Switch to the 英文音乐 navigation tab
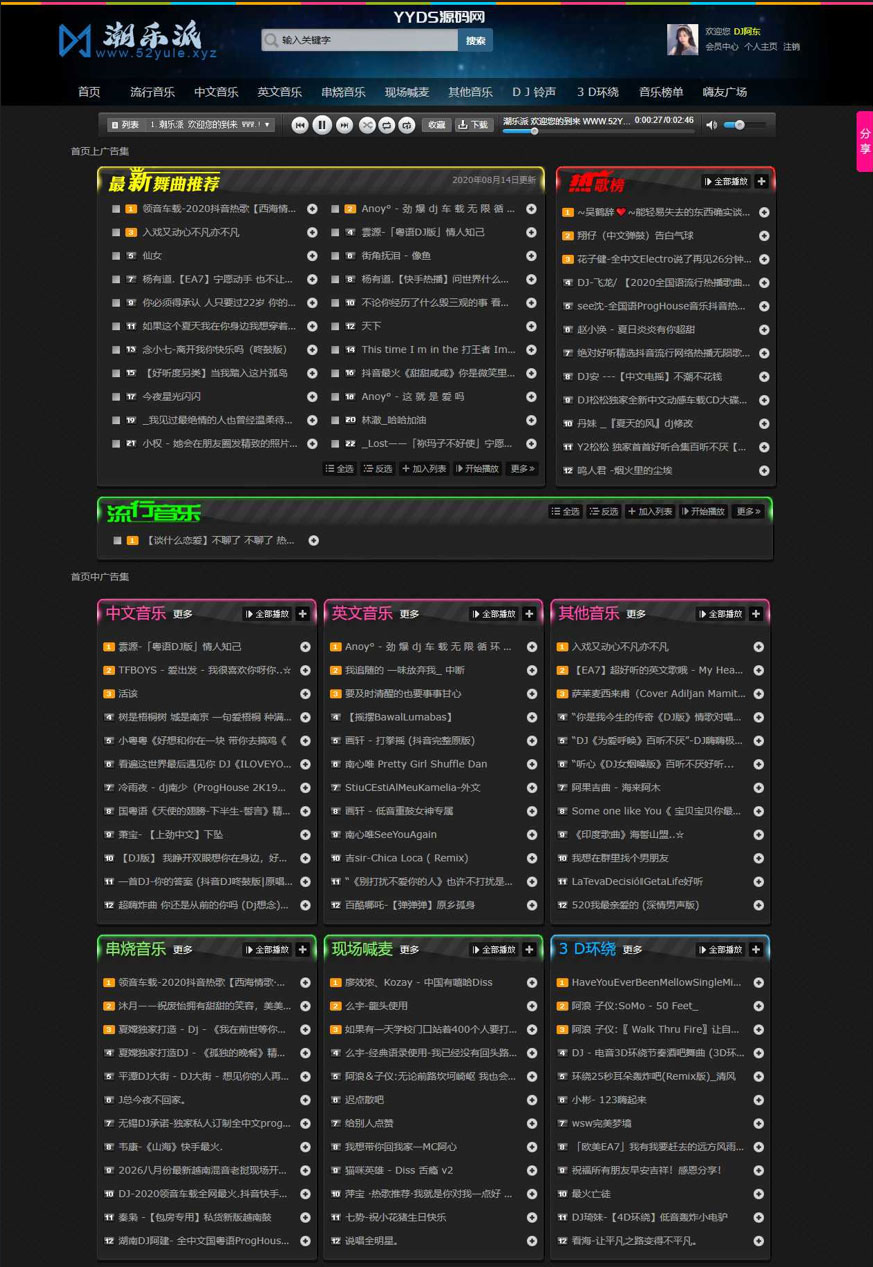This screenshot has height=1267, width=873. click(279, 91)
